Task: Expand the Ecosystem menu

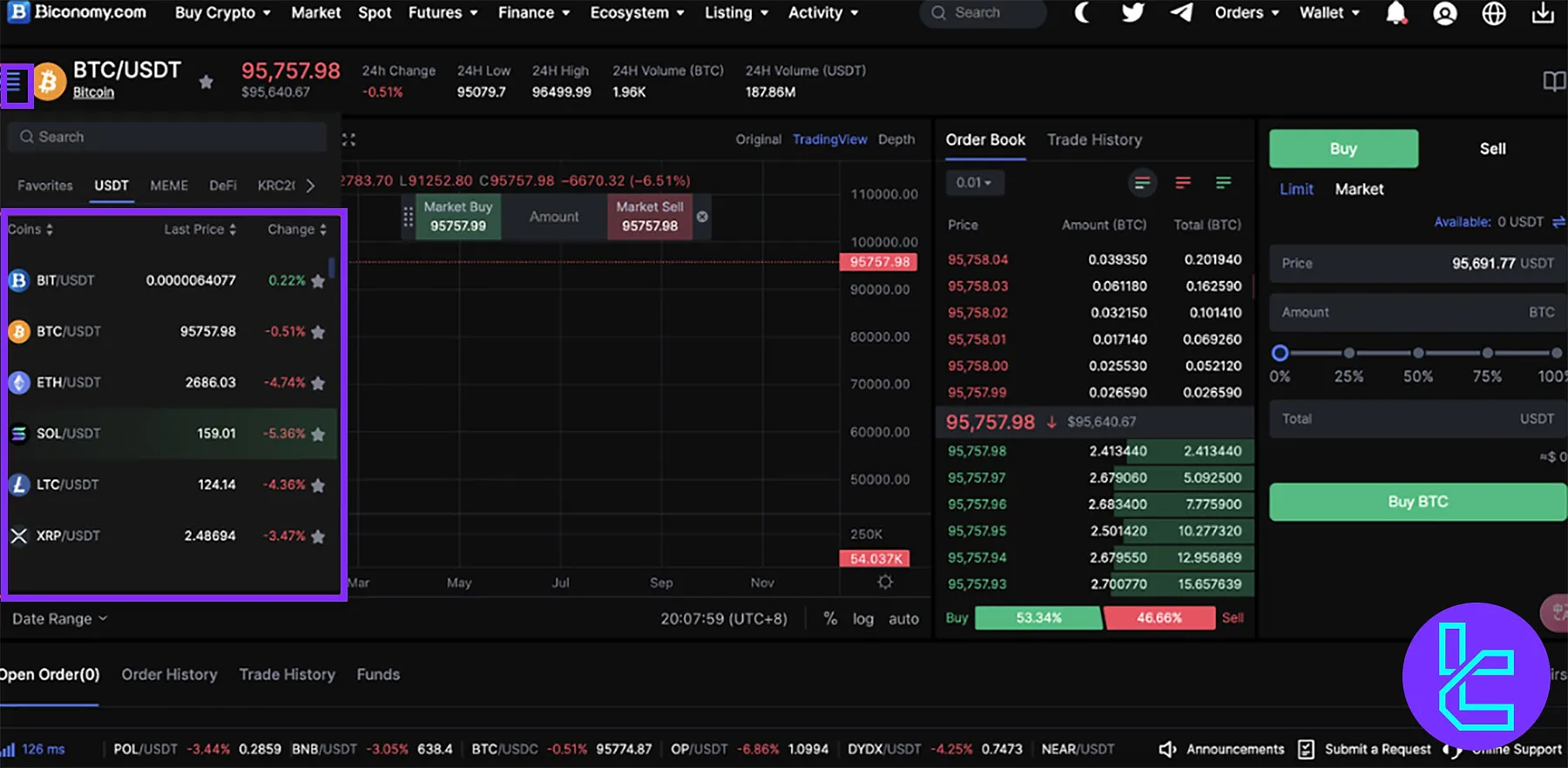Action: pos(638,13)
